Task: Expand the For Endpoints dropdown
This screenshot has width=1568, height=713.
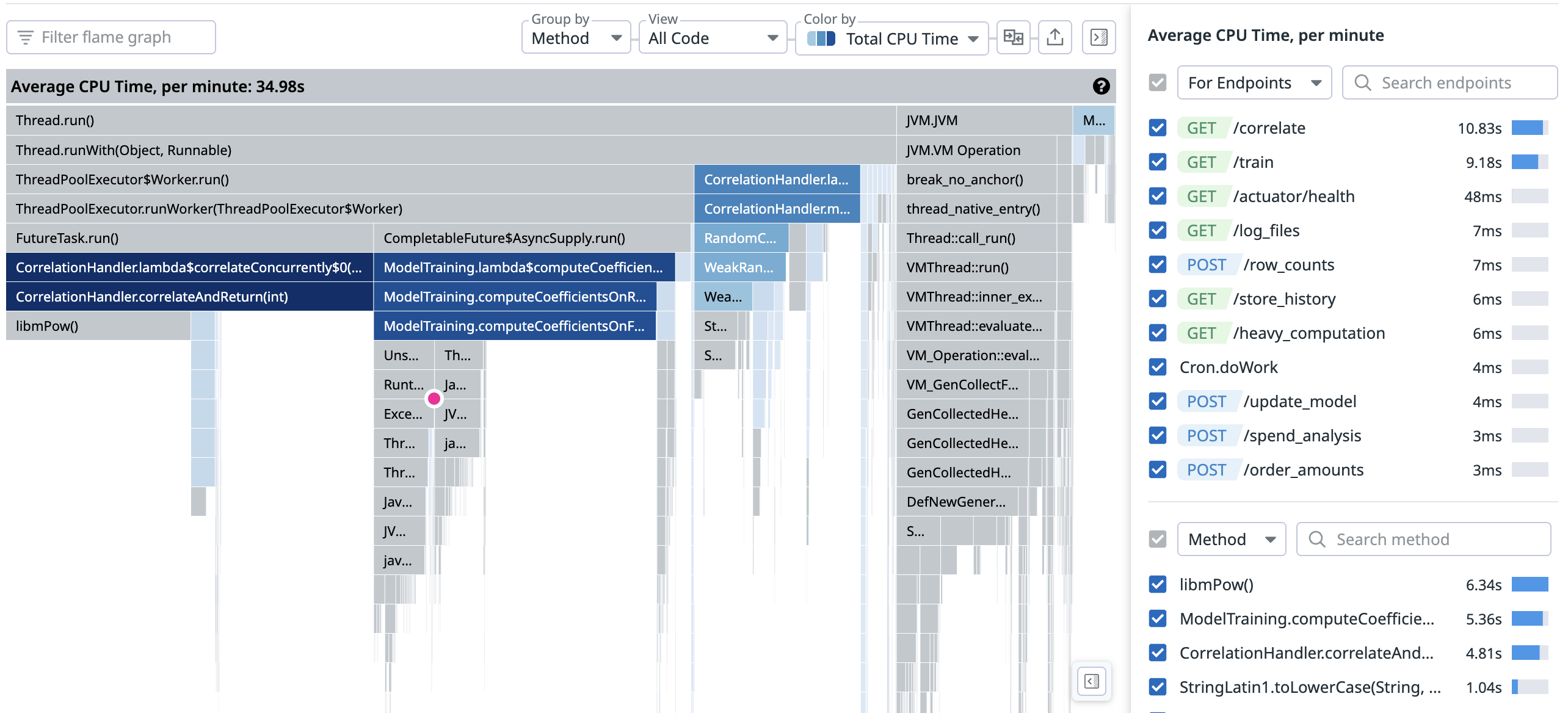Action: [1254, 82]
